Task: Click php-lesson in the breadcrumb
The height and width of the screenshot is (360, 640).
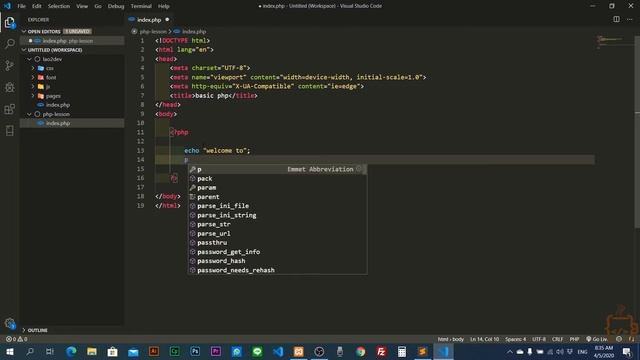Action: [x=153, y=31]
